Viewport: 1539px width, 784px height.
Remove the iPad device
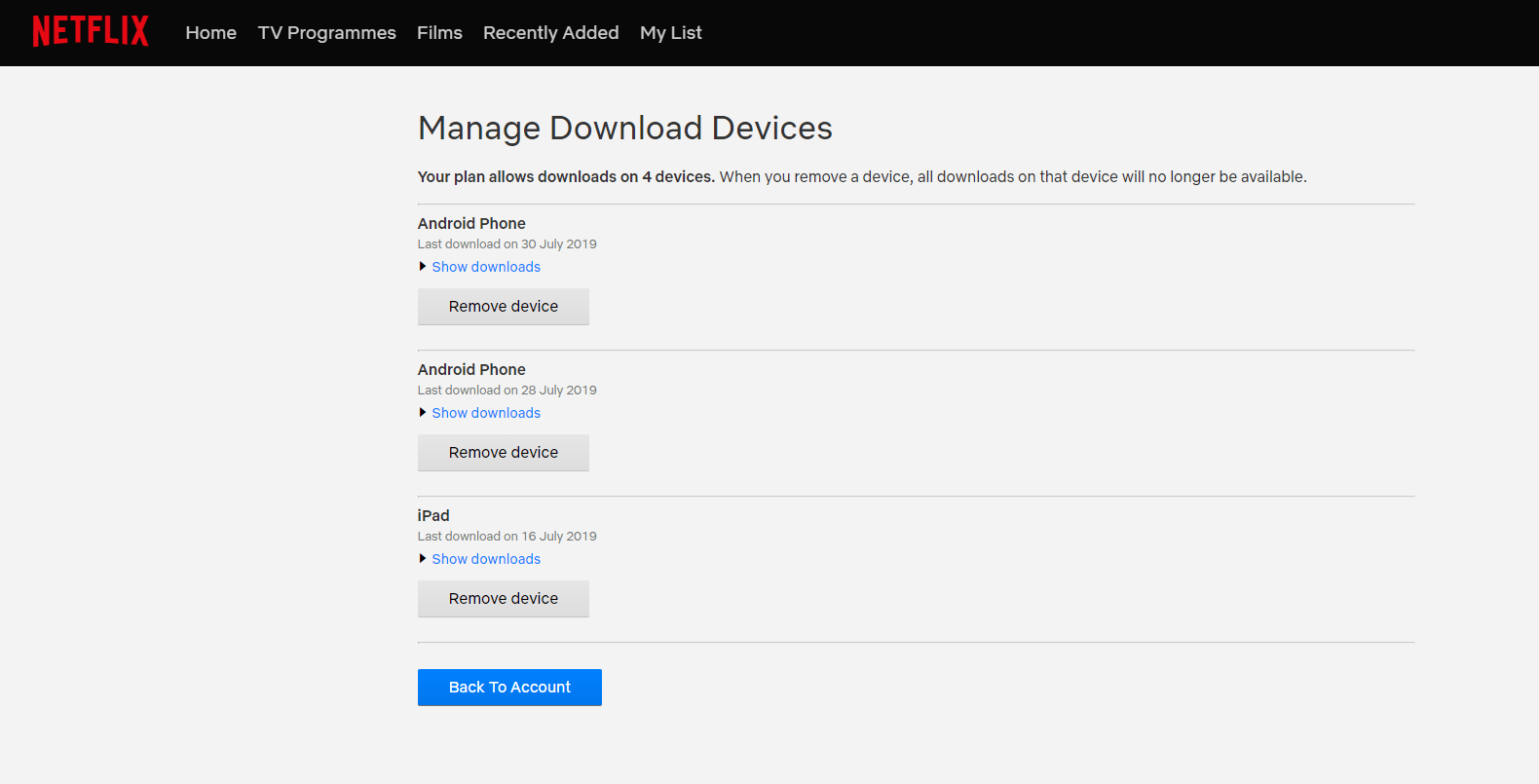pyautogui.click(x=503, y=599)
